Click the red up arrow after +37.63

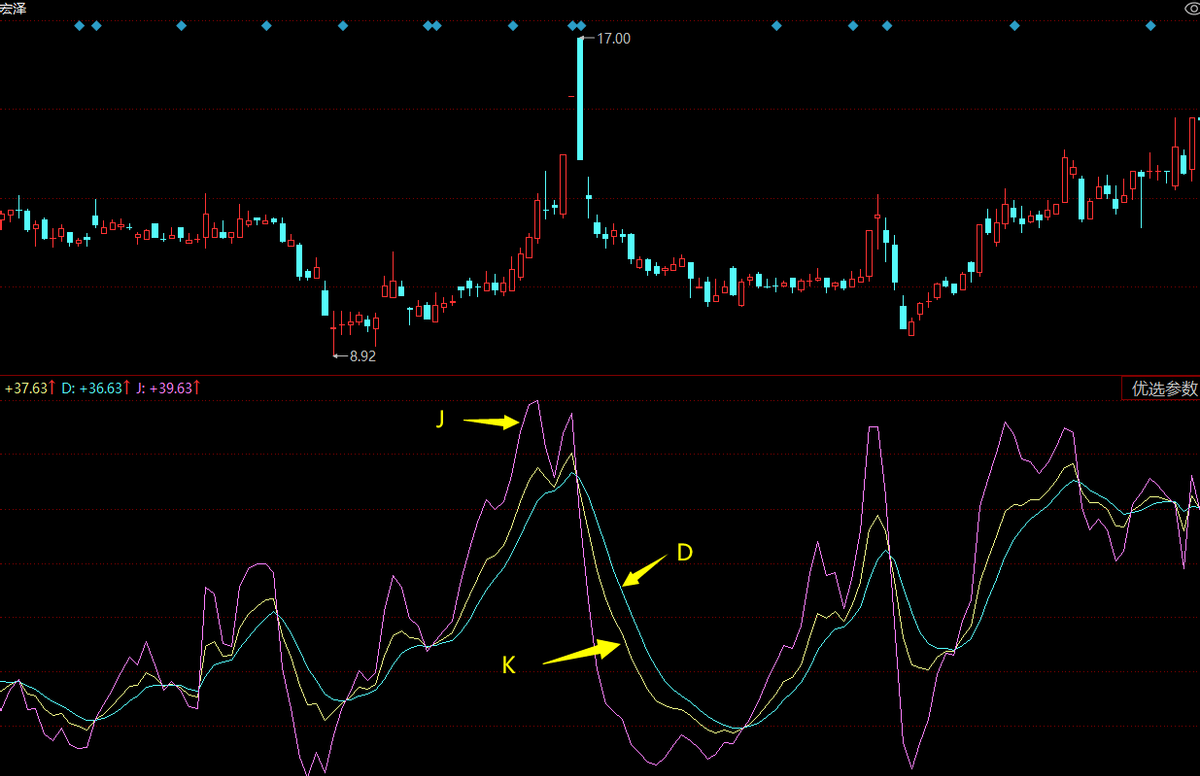[52, 388]
